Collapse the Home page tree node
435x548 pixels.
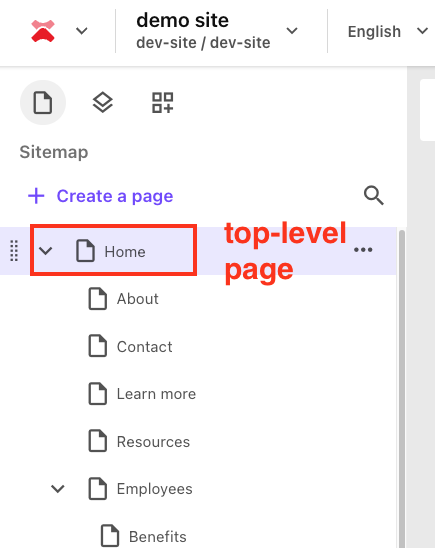[x=45, y=251]
